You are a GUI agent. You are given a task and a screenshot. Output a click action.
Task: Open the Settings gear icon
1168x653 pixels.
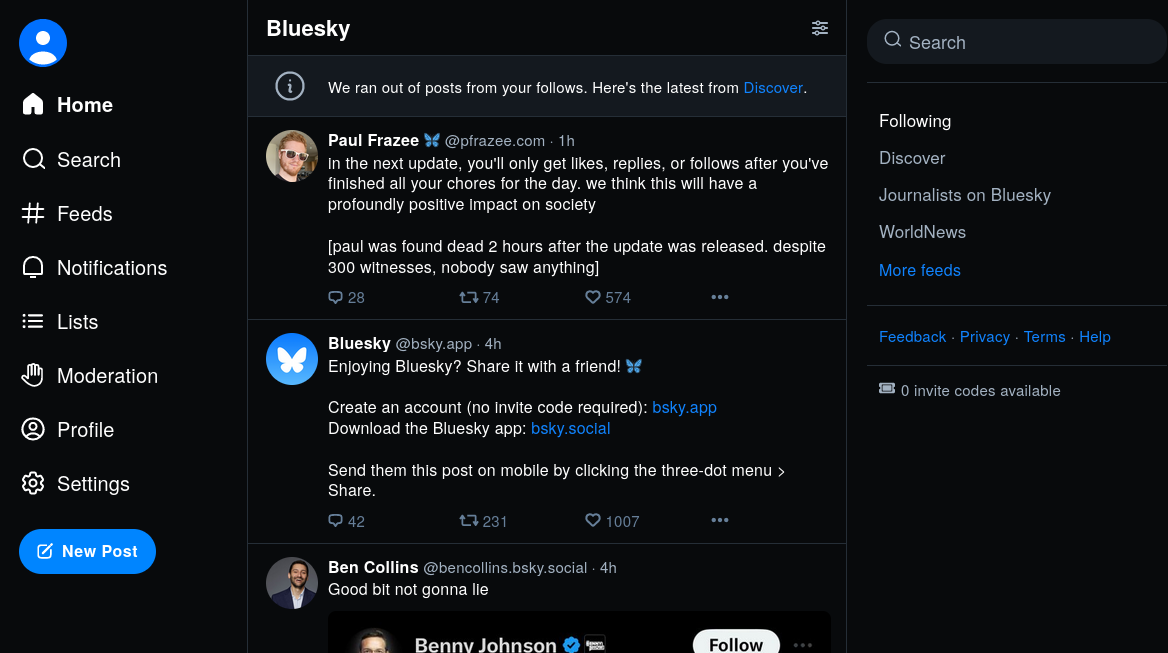(x=32, y=483)
